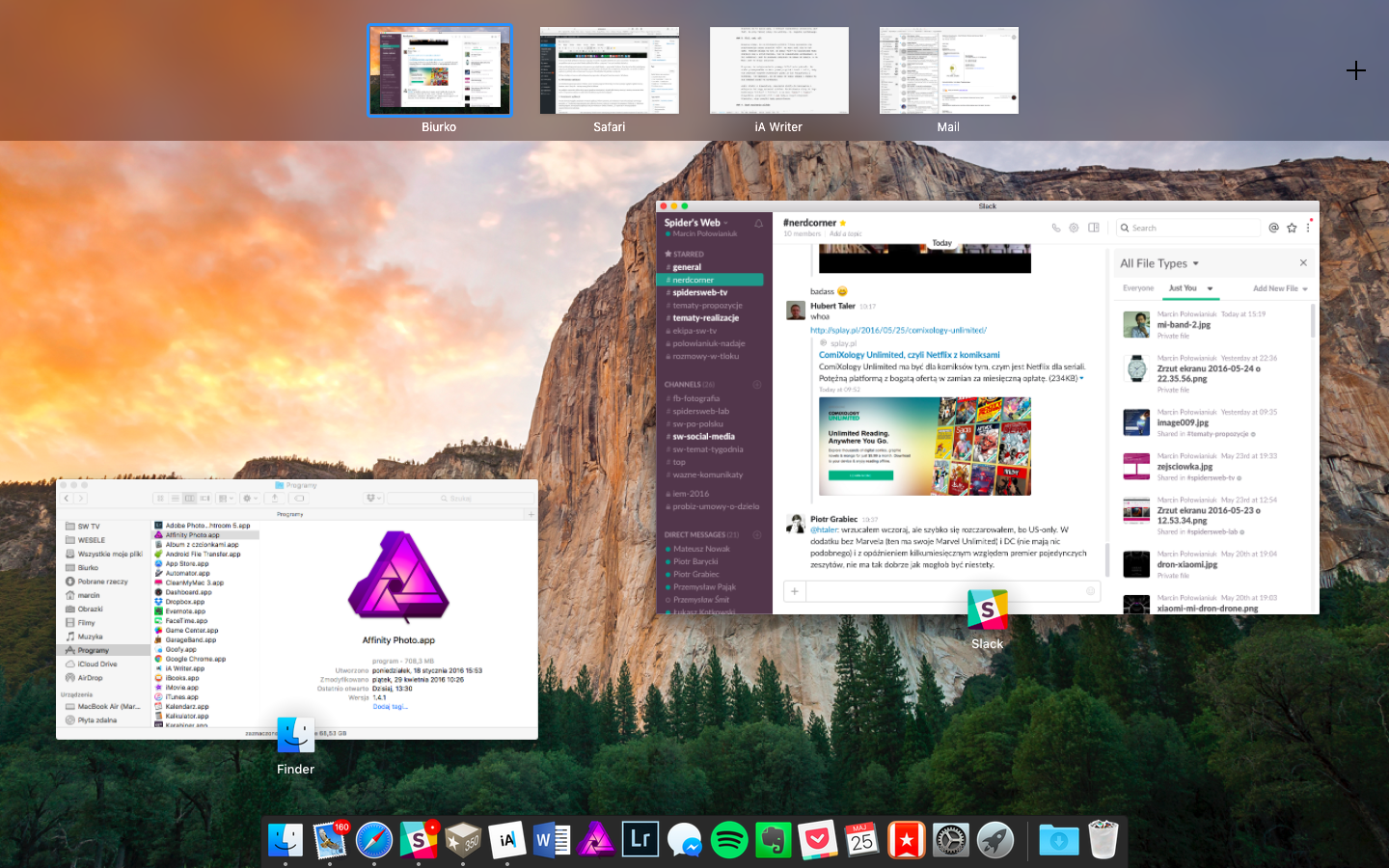
Task: Open Evernote elephant icon in Dock
Action: 774,840
